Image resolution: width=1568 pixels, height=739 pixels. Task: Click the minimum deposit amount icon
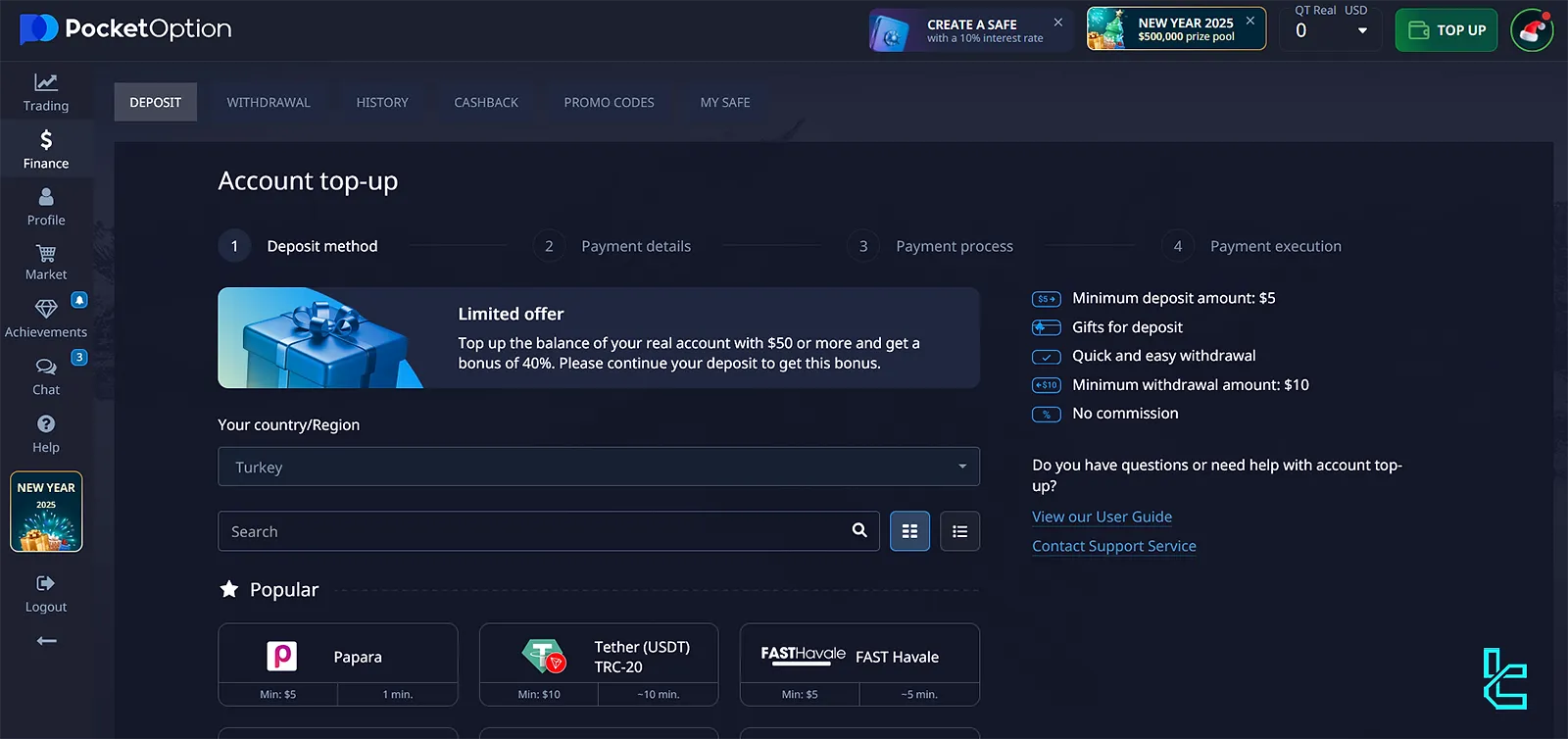[x=1047, y=299]
